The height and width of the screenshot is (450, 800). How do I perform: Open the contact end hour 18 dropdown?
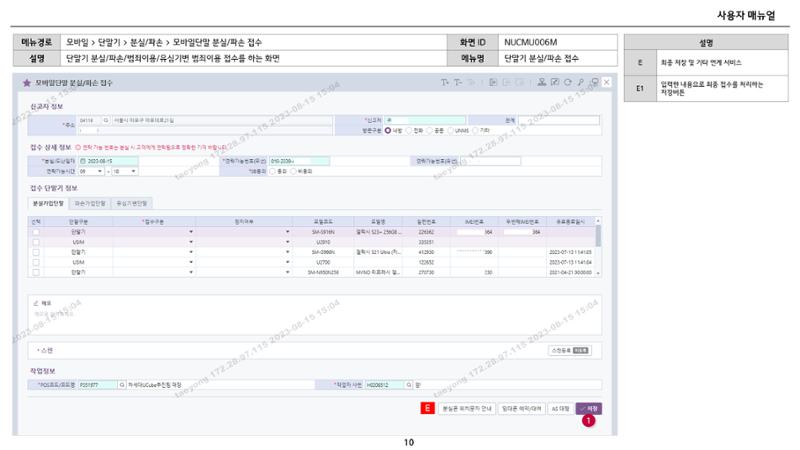click(x=125, y=171)
